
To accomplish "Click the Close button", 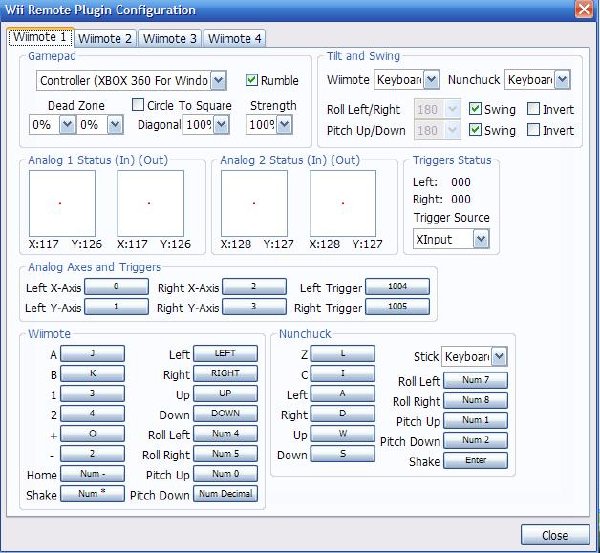I will tap(555, 535).
